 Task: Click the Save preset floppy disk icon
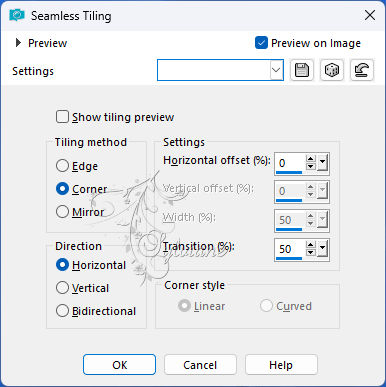coord(302,70)
